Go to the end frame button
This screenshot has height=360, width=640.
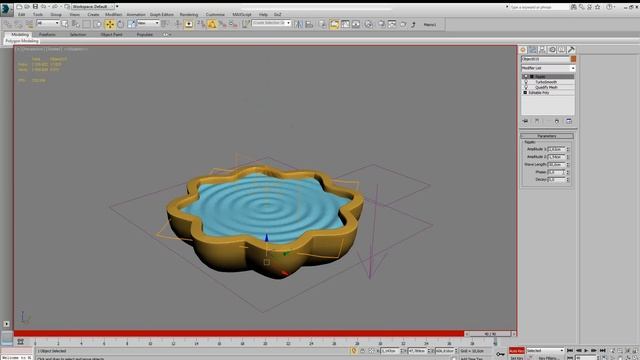pos(602,351)
